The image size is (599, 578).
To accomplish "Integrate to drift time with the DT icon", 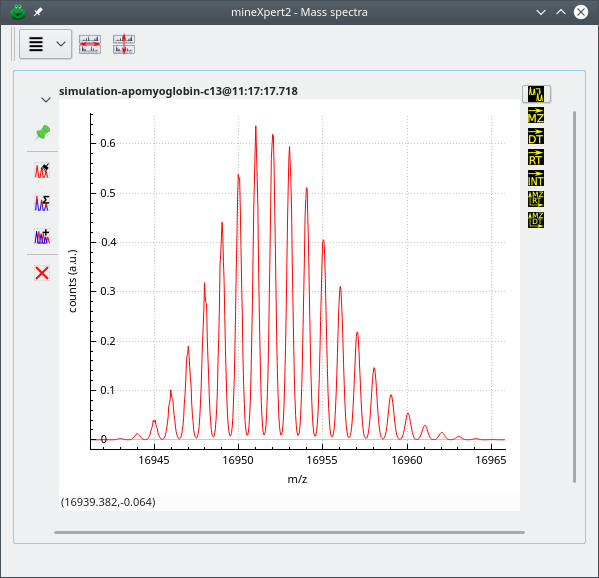I will [x=536, y=136].
